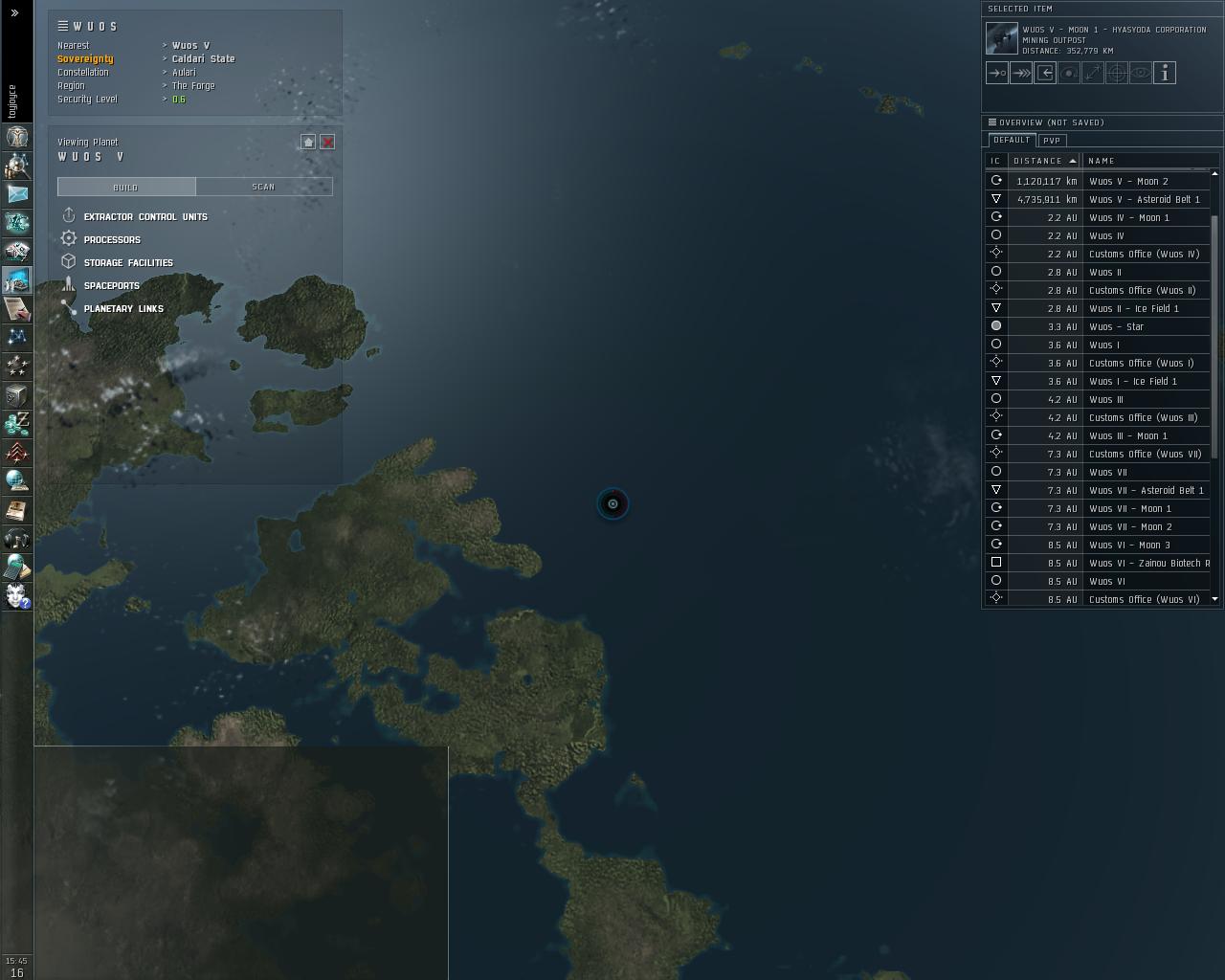Select Wuos VII - Asteroid Belt 1 row
This screenshot has width=1225, height=980.
[x=1098, y=490]
